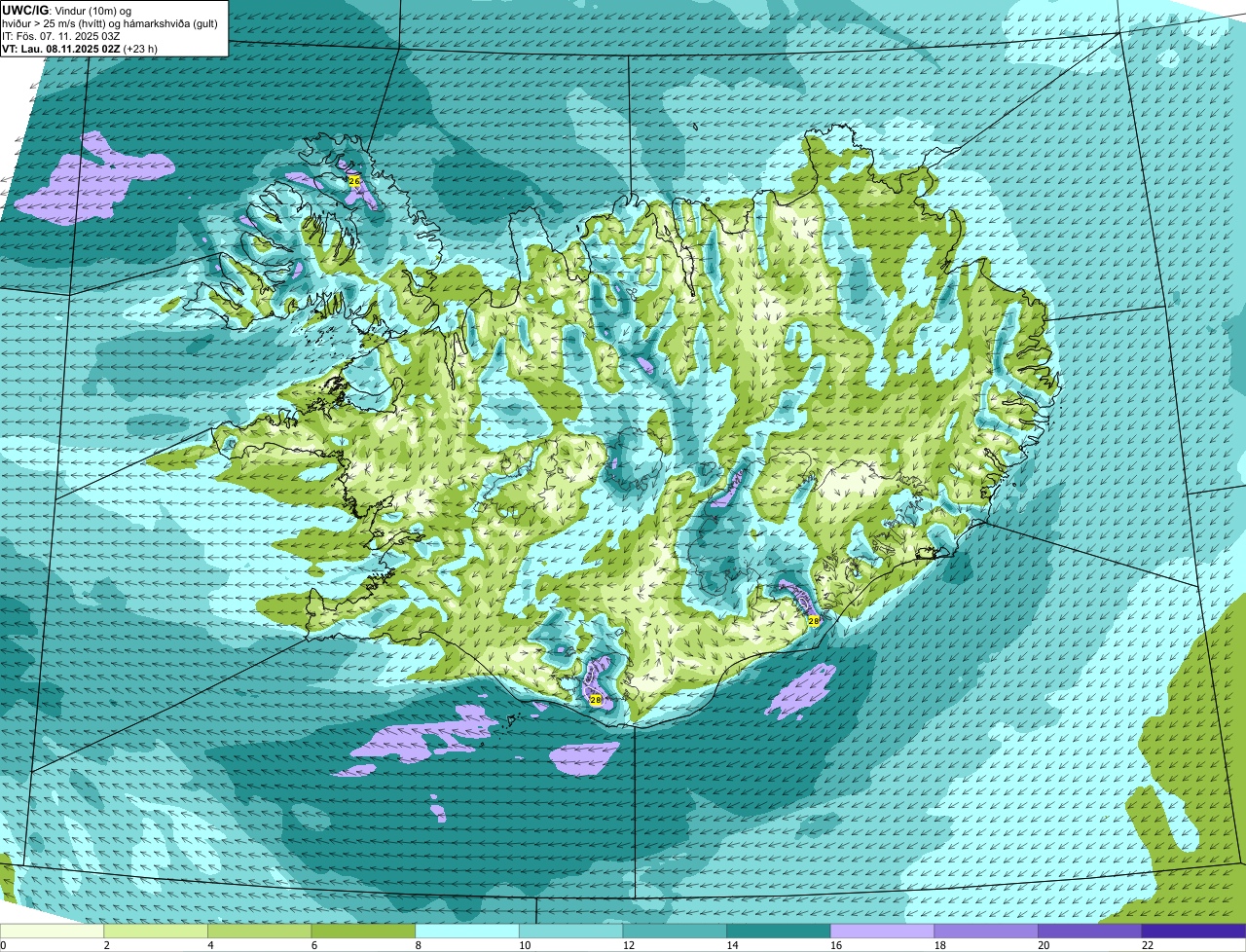Click the '2' scale label
Image resolution: width=1246 pixels, height=952 pixels.
pyautogui.click(x=106, y=945)
